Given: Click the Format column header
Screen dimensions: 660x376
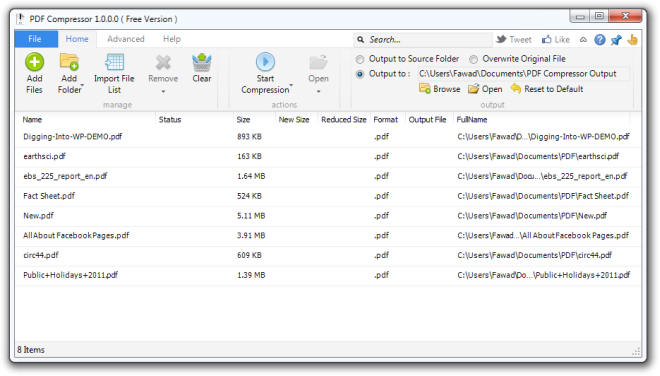Looking at the screenshot, I should click(x=387, y=120).
